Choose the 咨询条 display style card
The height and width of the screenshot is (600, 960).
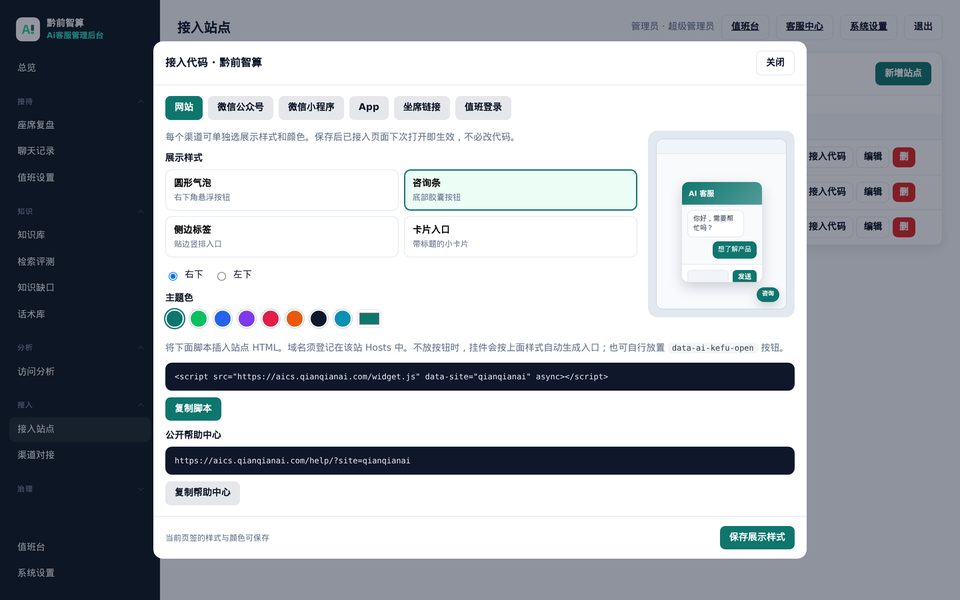[x=520, y=190]
